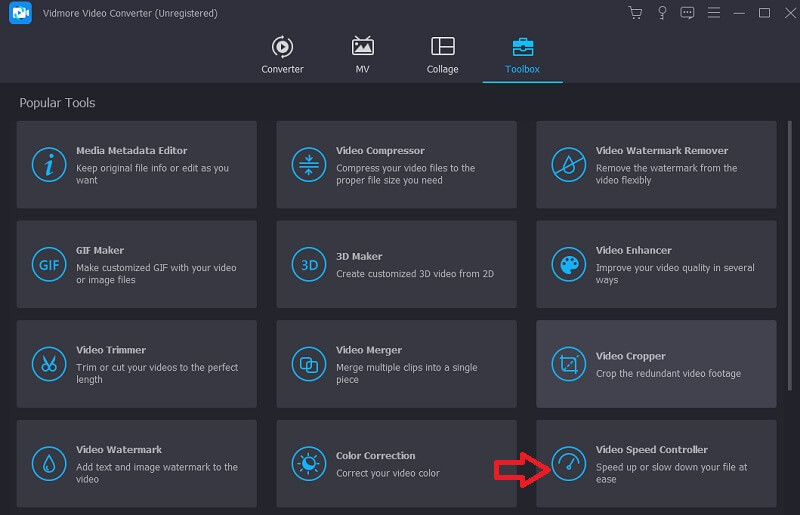Screen dimensions: 800x515
Task: Open the Collage tab
Action: coord(442,55)
